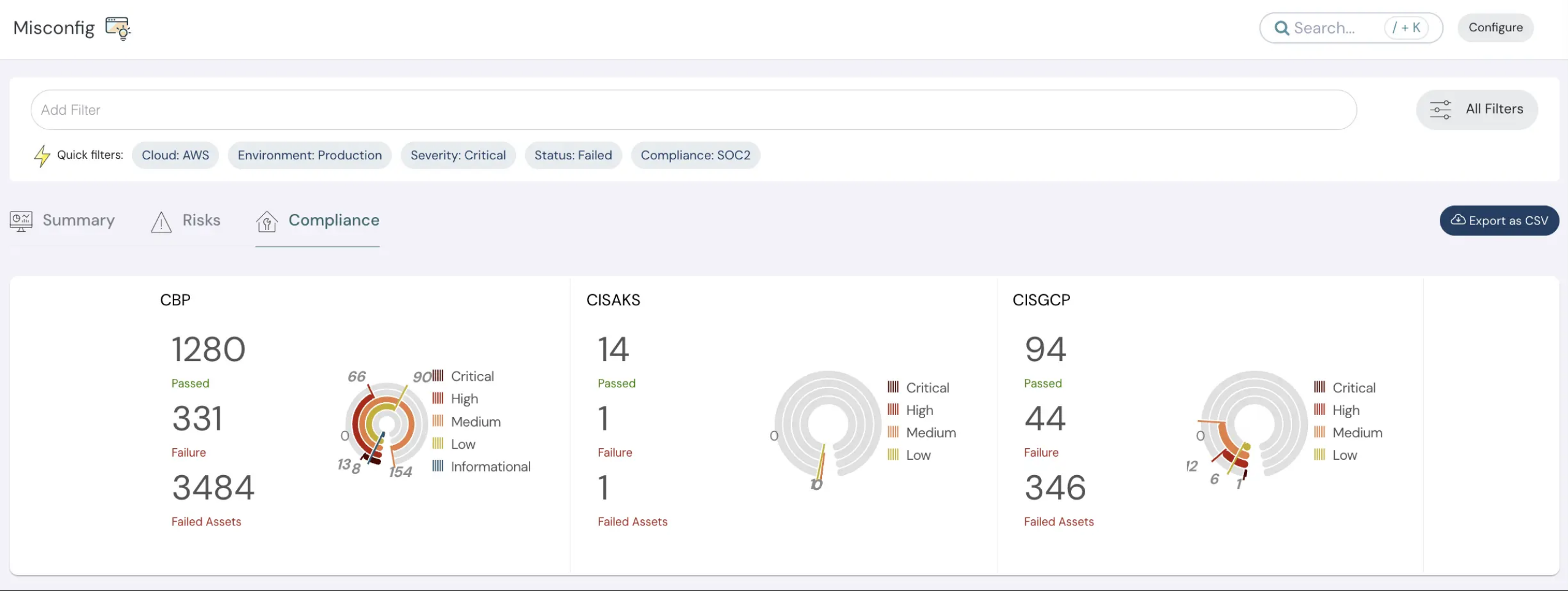Click the cloud icon on Export as CSV
The width and height of the screenshot is (1568, 591).
[x=1459, y=220]
